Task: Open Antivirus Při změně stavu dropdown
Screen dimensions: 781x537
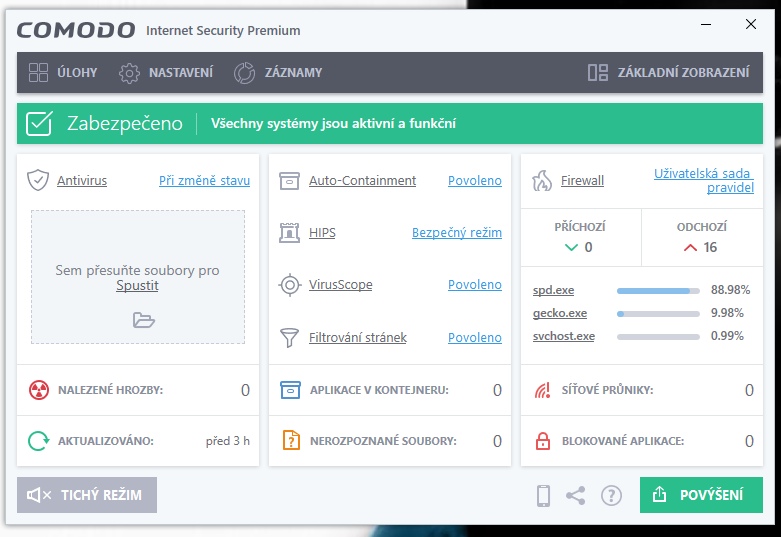Action: 204,181
